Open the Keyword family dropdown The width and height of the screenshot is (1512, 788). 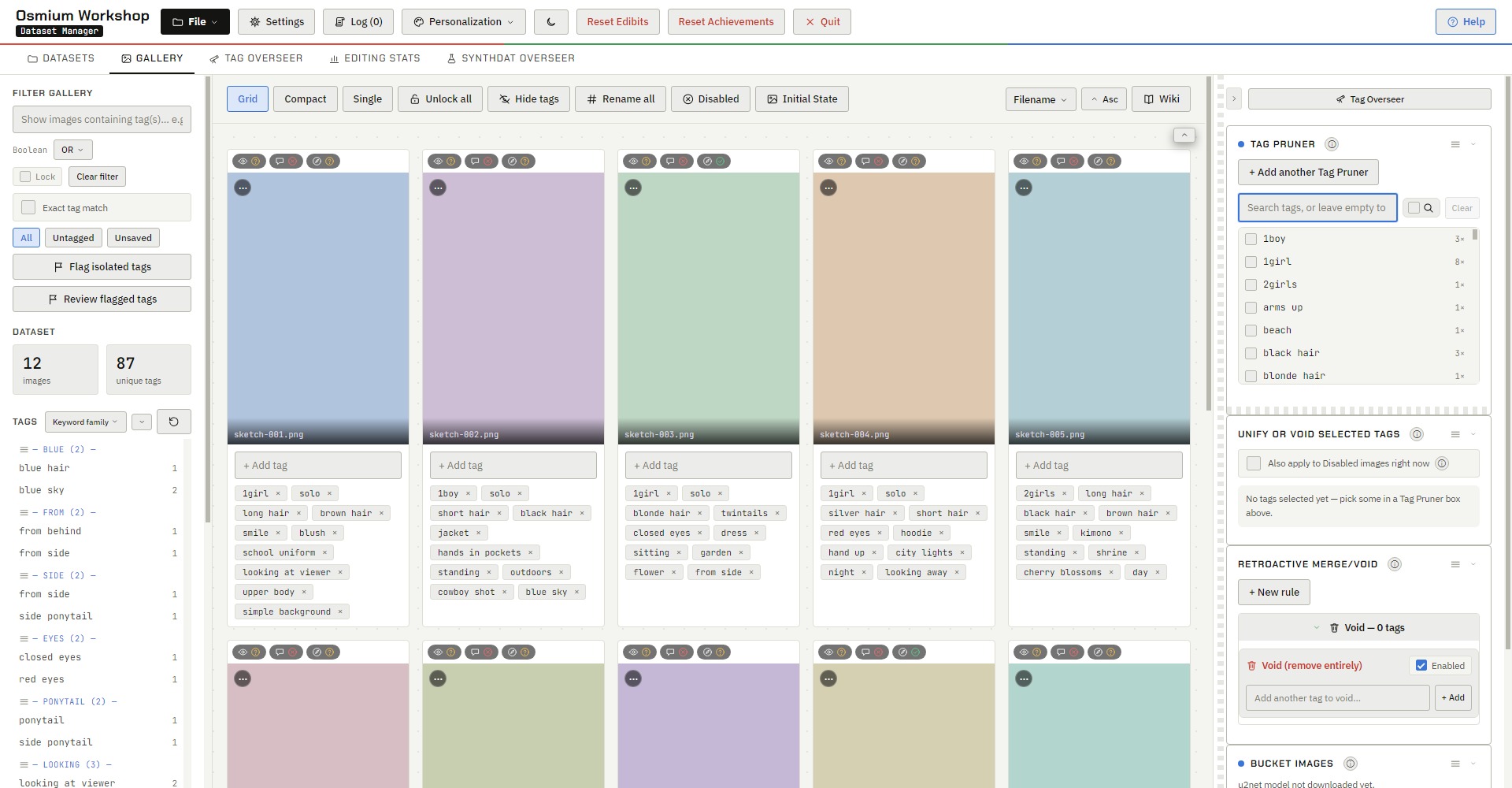(85, 422)
